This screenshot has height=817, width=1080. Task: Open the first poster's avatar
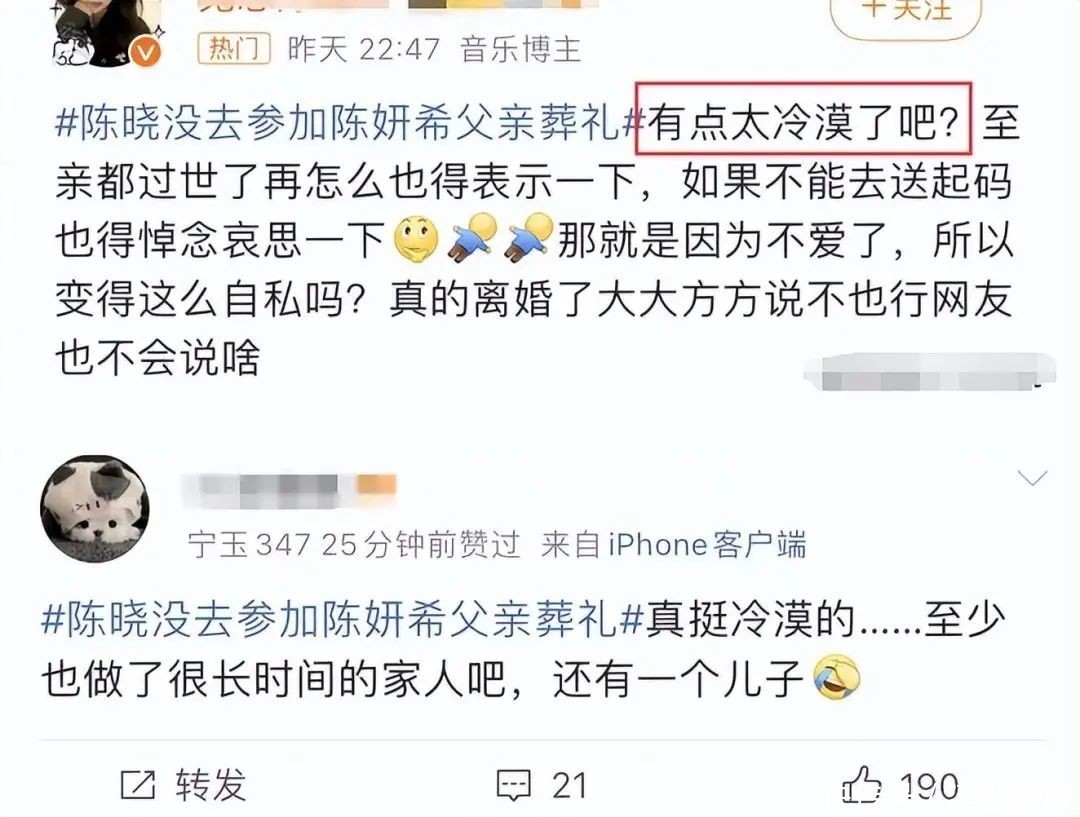click(x=101, y=31)
